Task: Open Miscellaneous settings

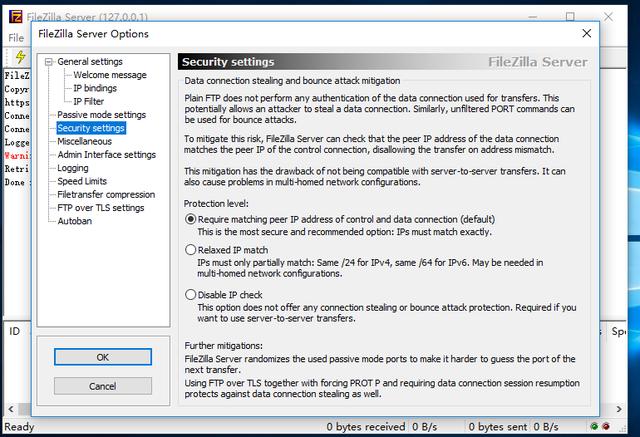Action: (84, 141)
